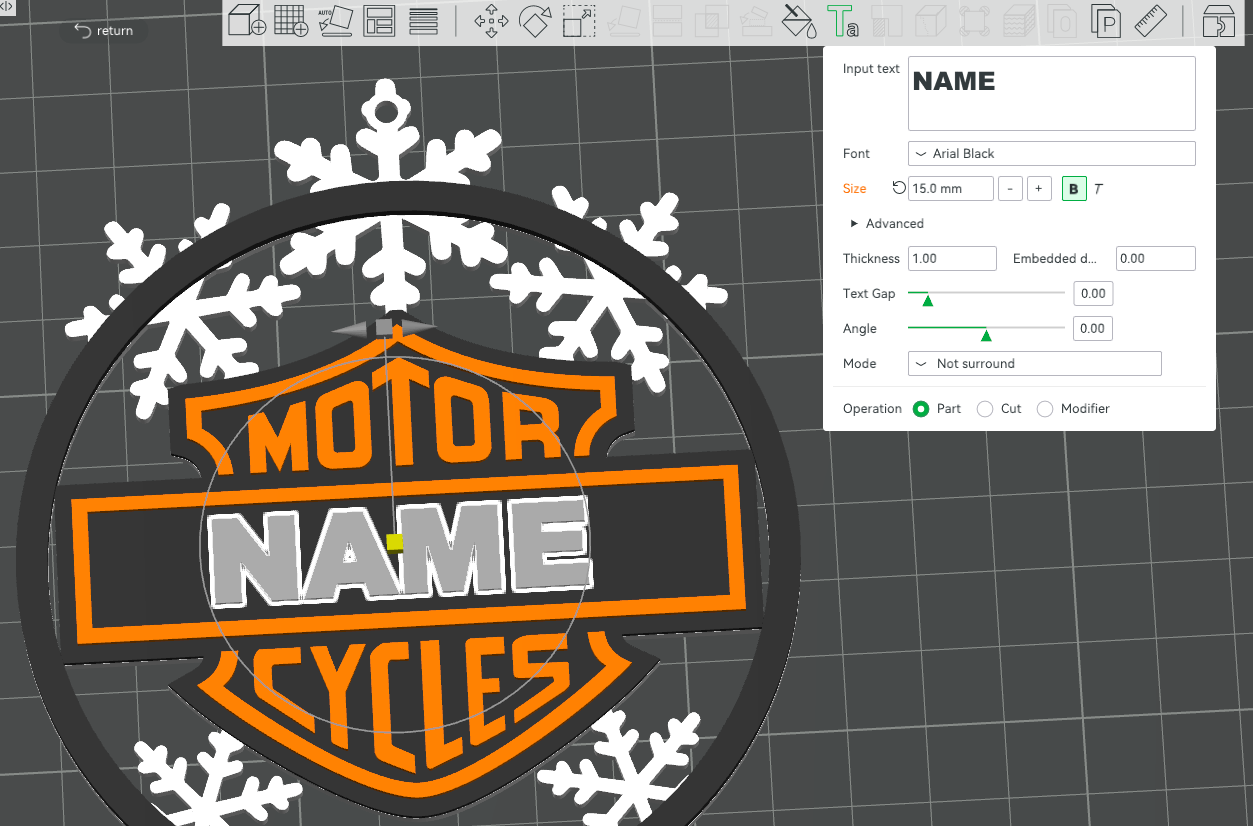1253x826 pixels.
Task: Click the Embedded depth value field
Action: point(1156,258)
